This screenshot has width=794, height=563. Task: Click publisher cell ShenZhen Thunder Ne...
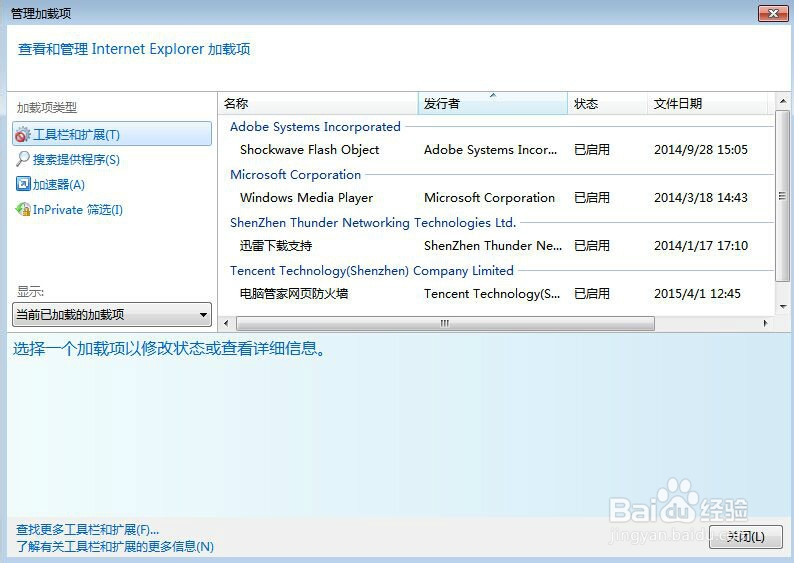coord(493,246)
